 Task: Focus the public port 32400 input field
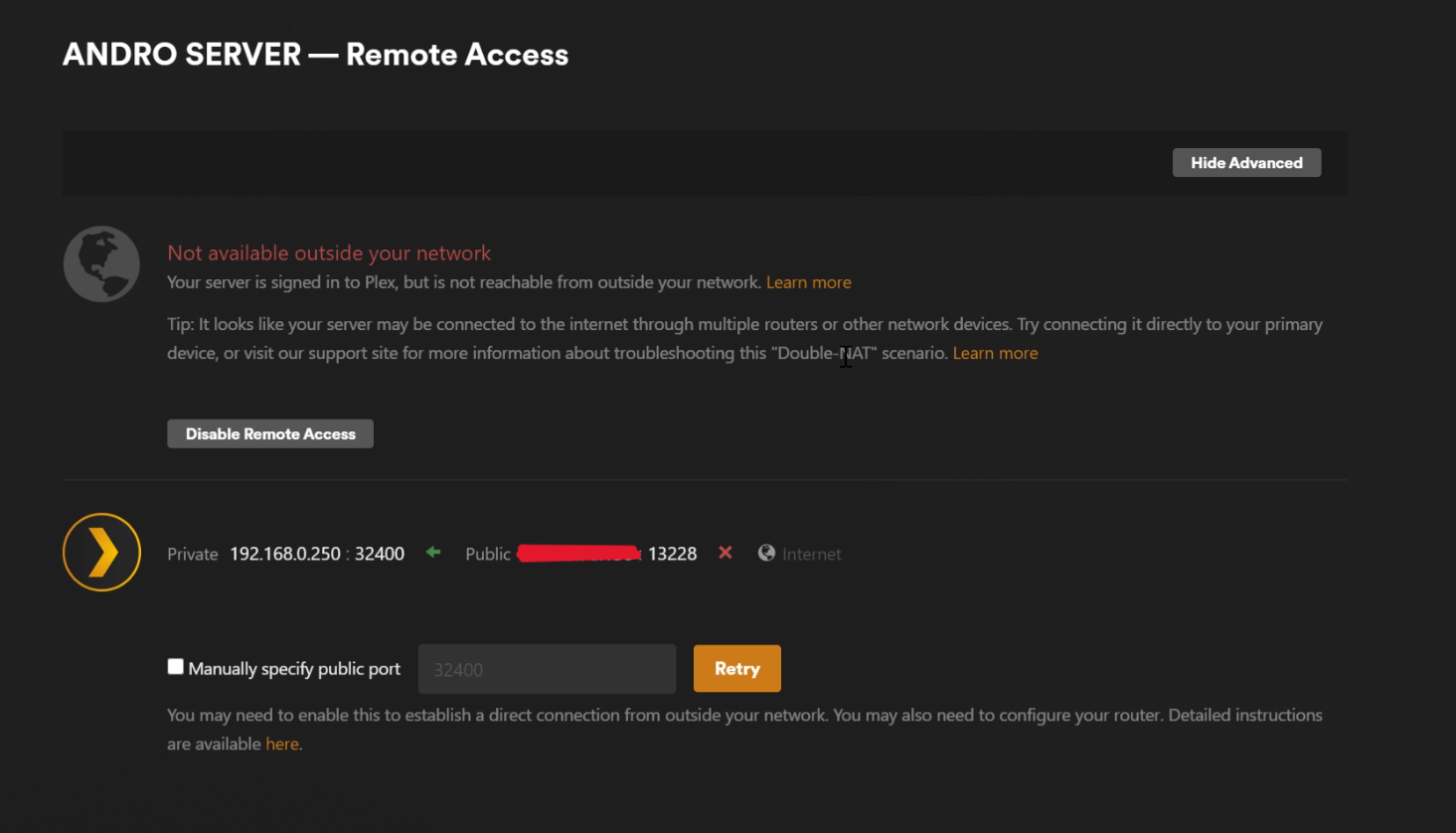pyautogui.click(x=547, y=669)
